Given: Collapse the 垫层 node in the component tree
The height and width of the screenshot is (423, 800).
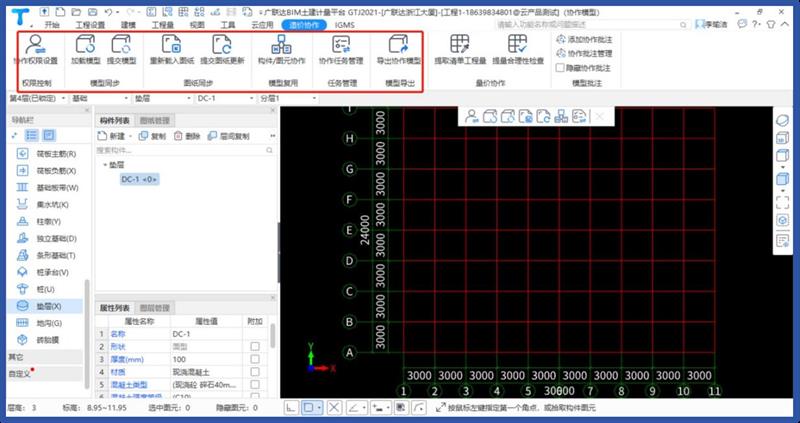Looking at the screenshot, I should (x=106, y=165).
